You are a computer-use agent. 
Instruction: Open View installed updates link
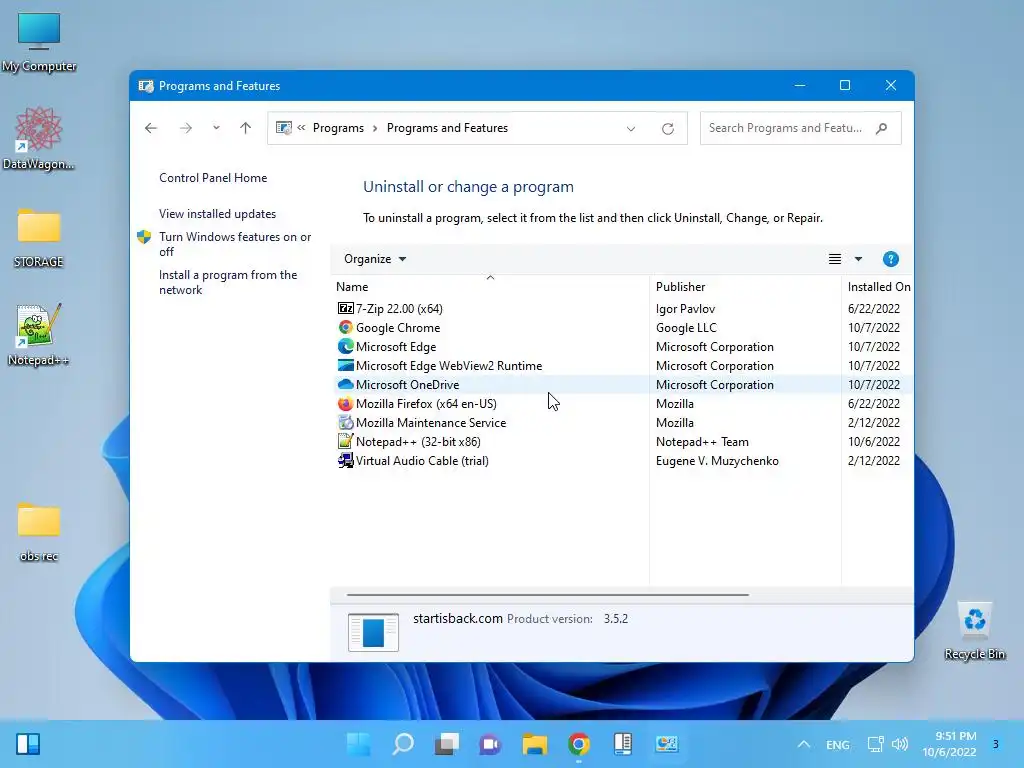click(217, 214)
